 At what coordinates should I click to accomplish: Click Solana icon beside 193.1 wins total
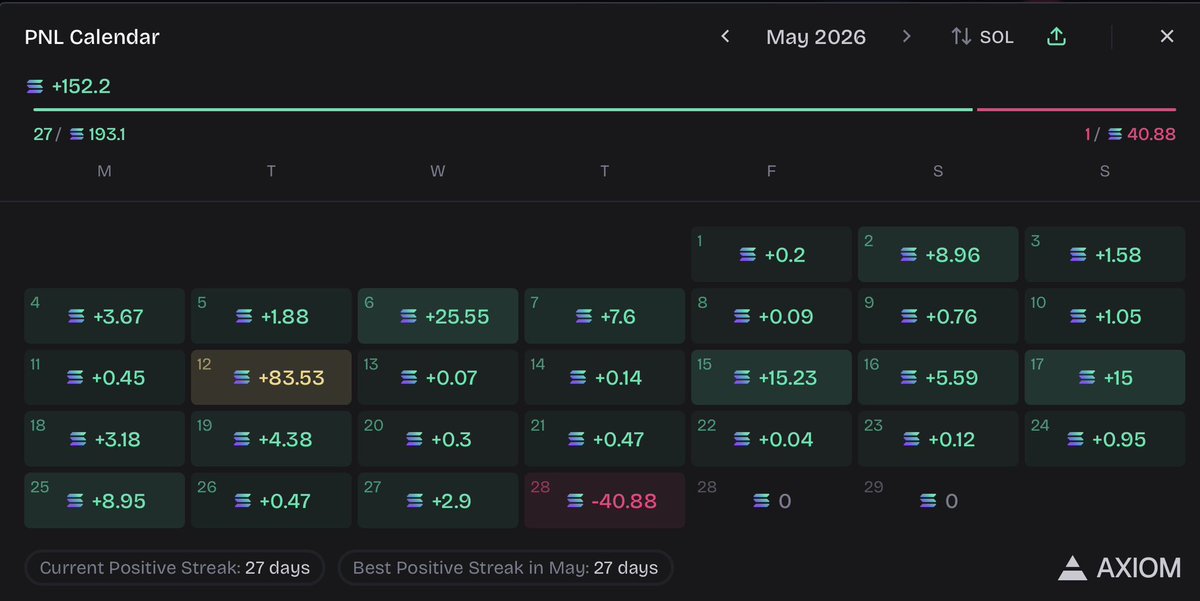point(76,134)
